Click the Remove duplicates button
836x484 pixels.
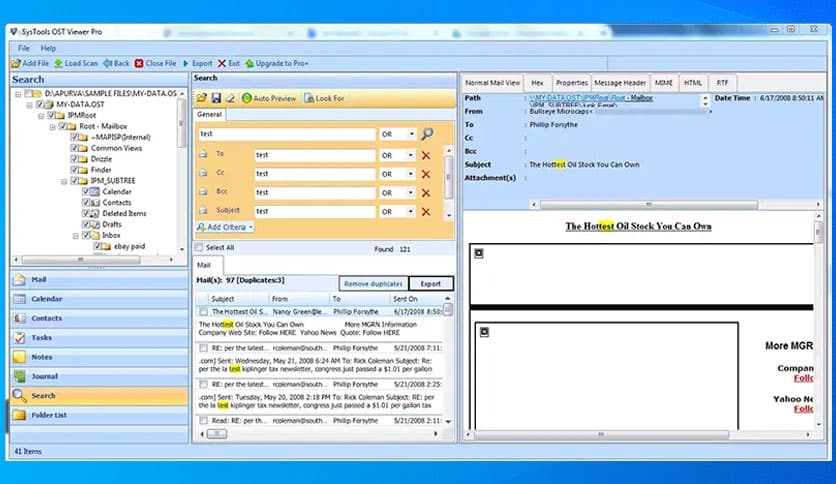(373, 284)
